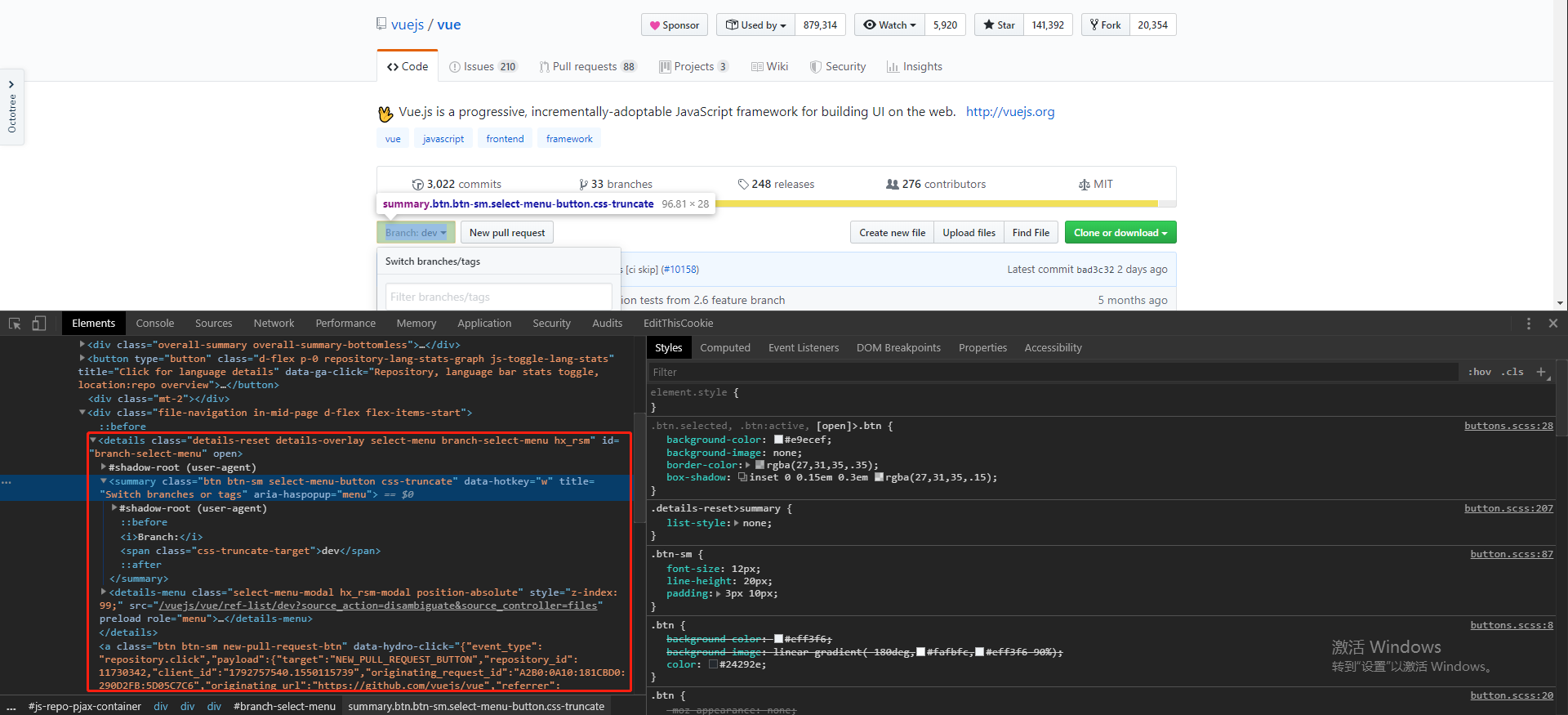Open the button.scss:207 source link

coord(1508,508)
